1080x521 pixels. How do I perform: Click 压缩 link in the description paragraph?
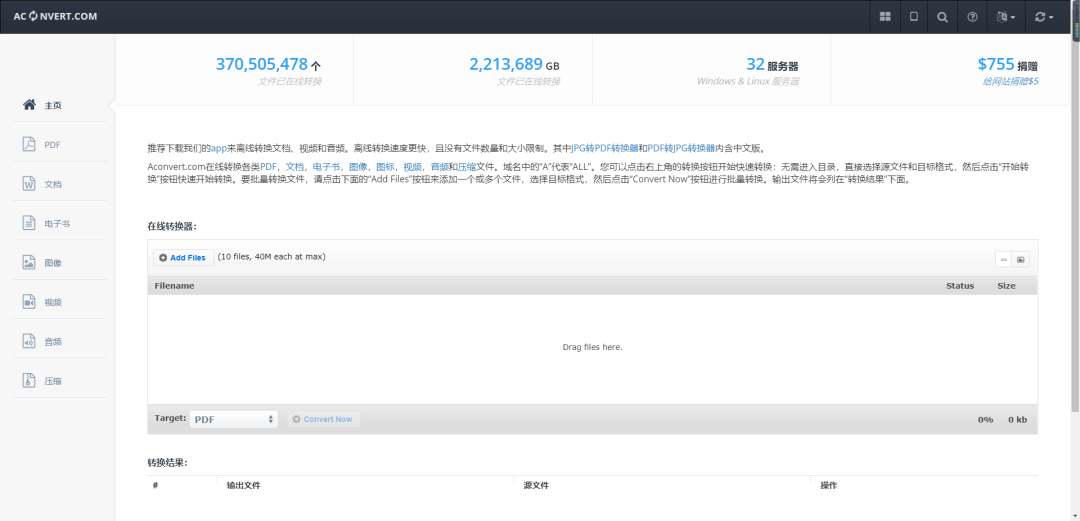pos(467,167)
